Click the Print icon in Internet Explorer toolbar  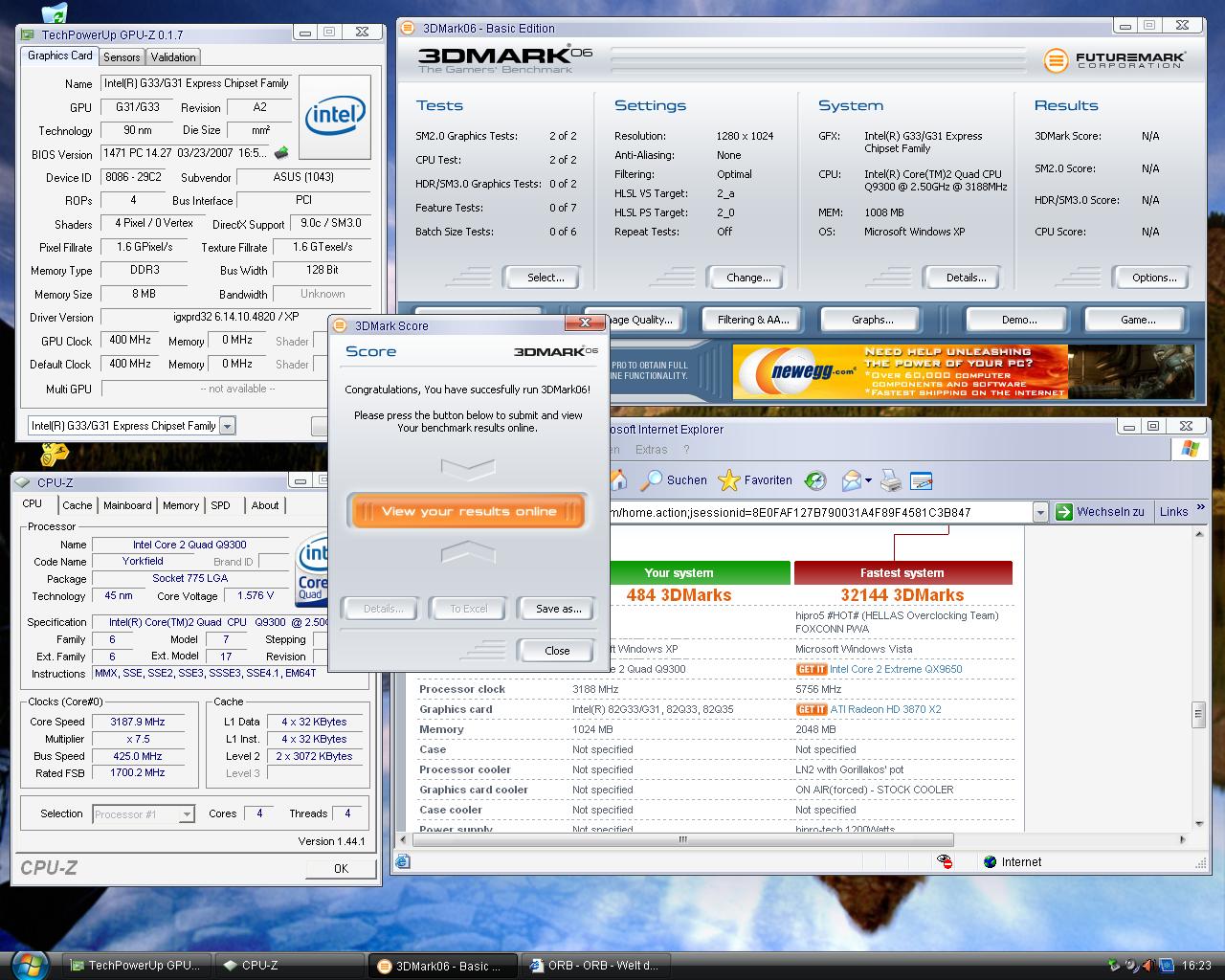890,480
